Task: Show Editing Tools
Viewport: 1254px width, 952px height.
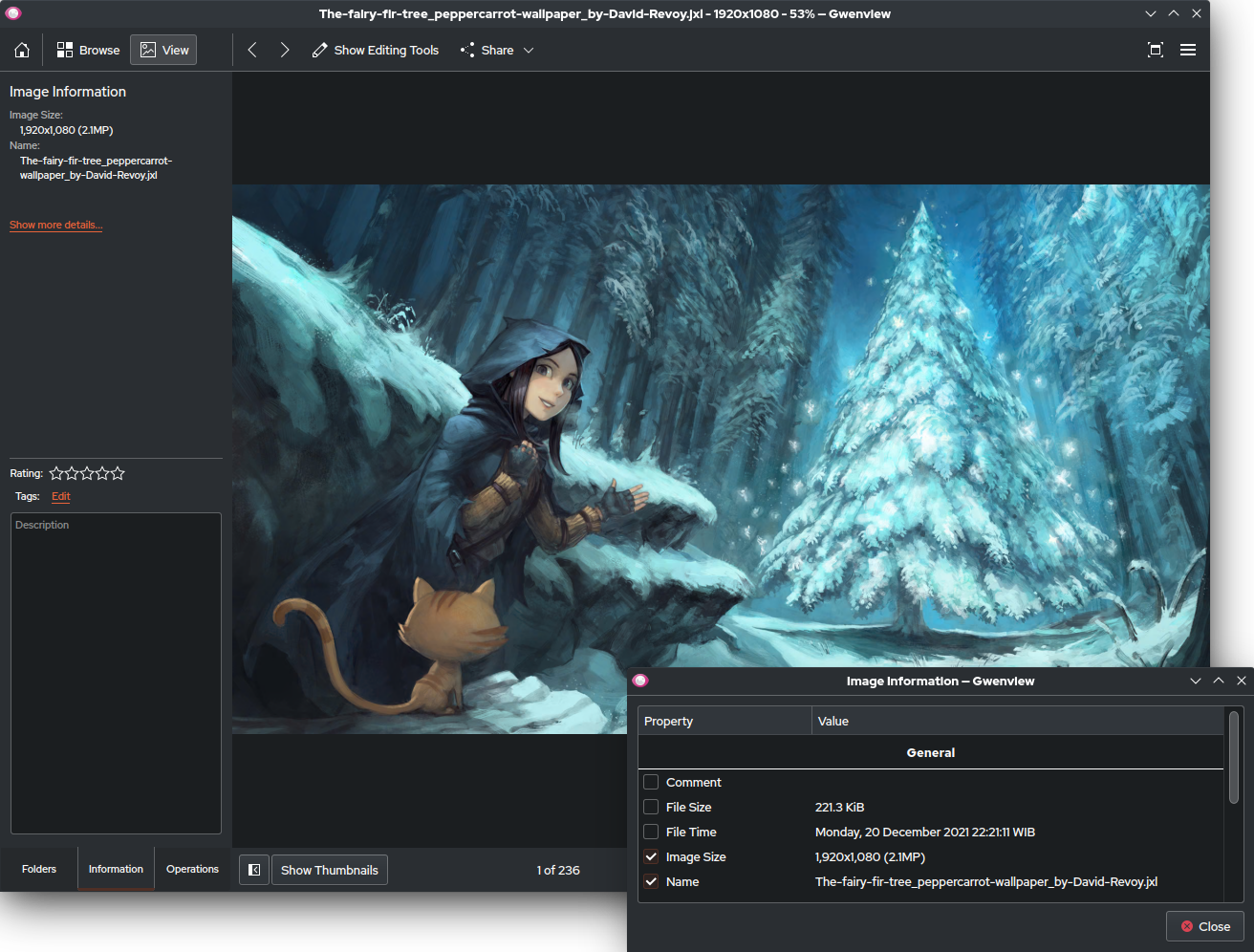Action: tap(376, 50)
